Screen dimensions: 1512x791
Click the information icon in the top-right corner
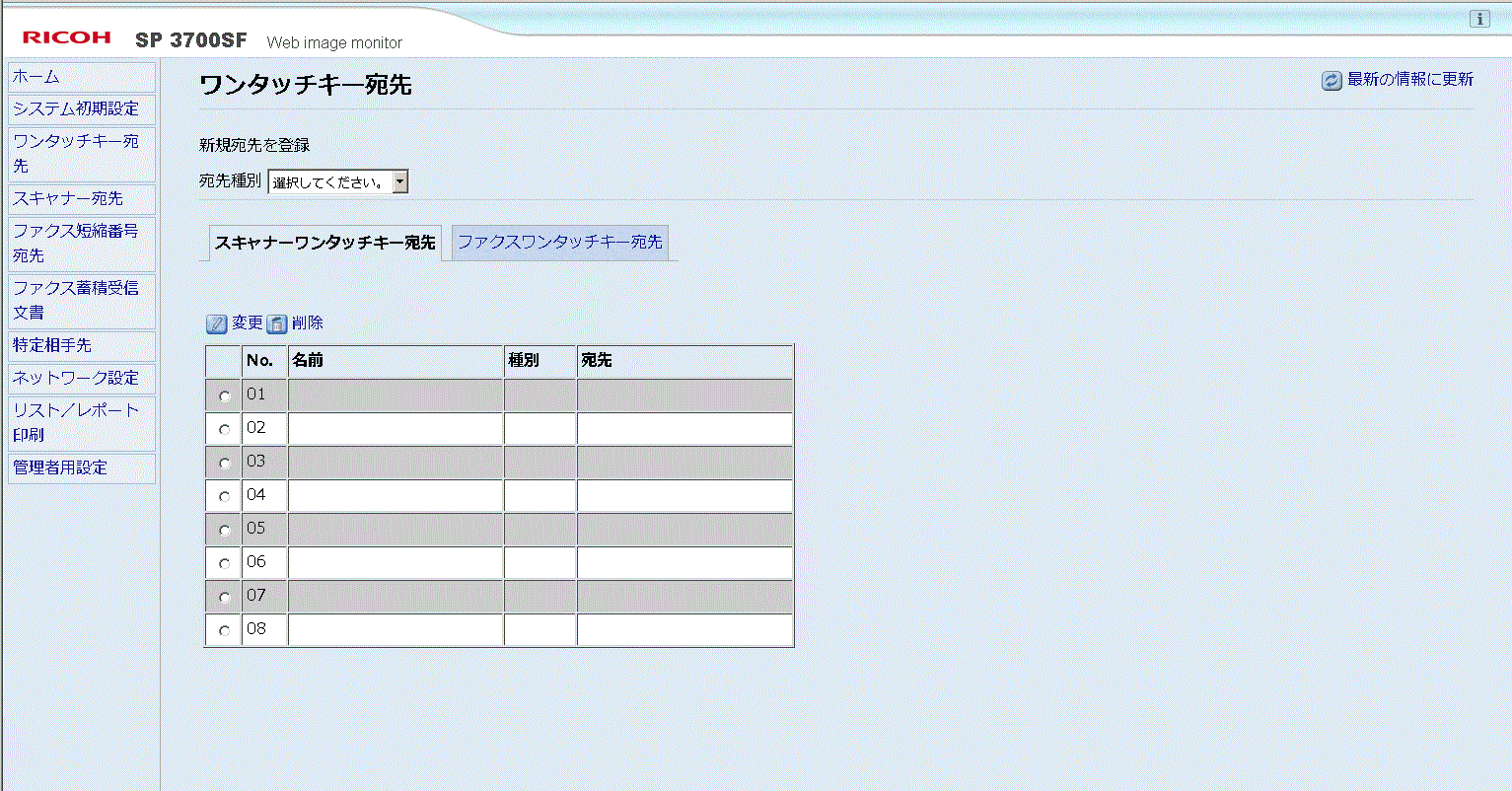click(x=1478, y=18)
